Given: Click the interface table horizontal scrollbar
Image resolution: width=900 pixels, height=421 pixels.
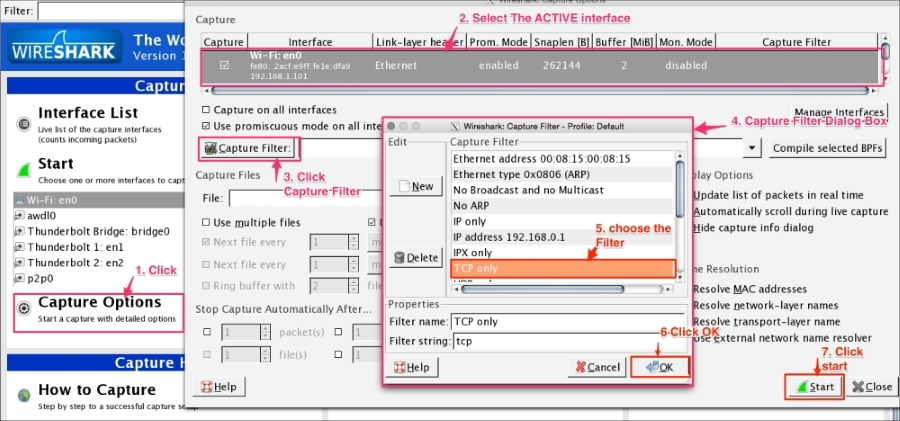Looking at the screenshot, I should pyautogui.click(x=540, y=91).
